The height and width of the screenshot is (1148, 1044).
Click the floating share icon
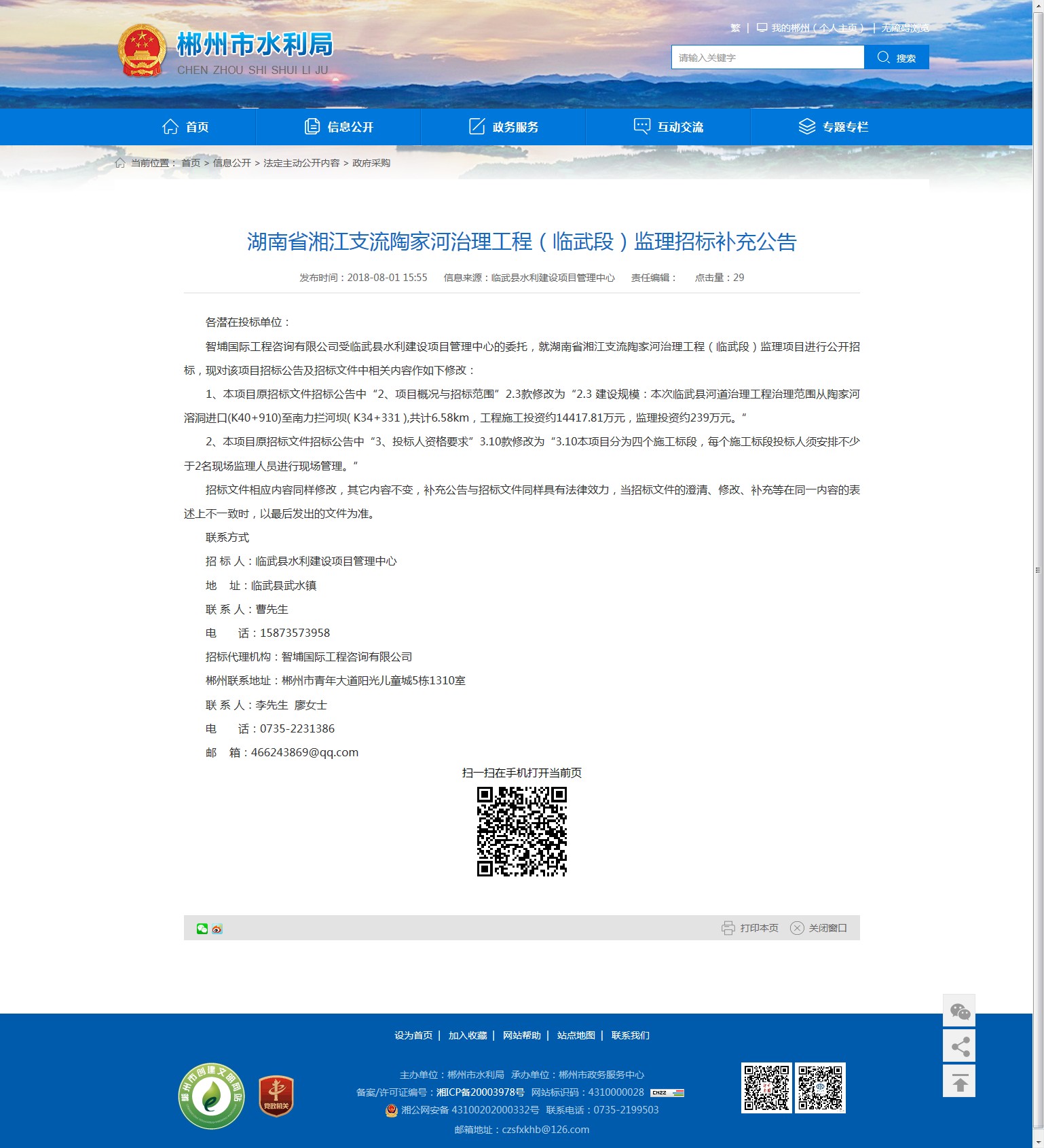coord(959,1046)
